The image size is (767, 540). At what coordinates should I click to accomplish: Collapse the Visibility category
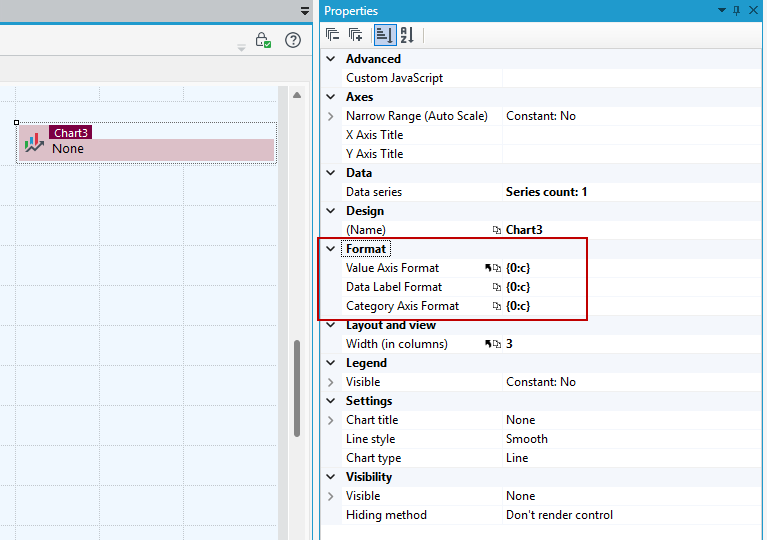(331, 477)
